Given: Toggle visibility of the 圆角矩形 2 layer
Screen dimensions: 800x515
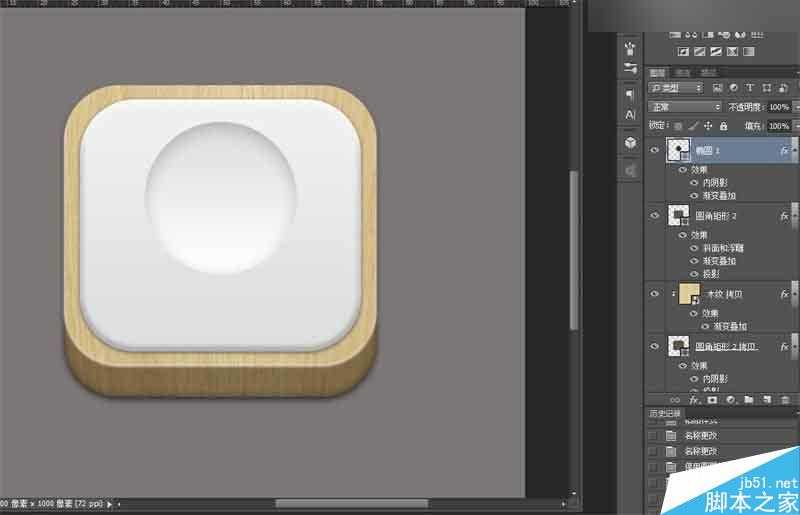Looking at the screenshot, I should coord(655,215).
